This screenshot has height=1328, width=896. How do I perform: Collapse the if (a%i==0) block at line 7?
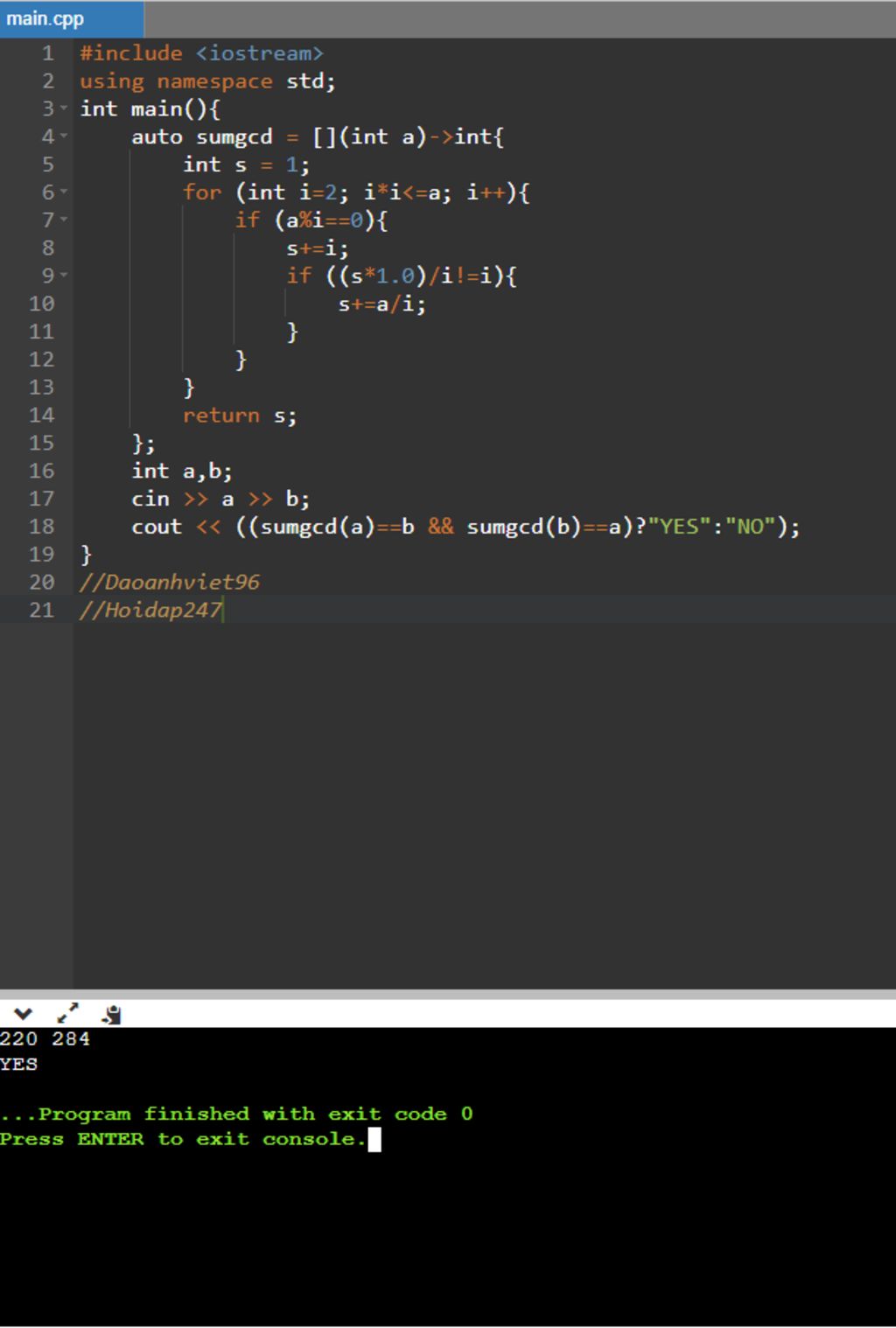63,220
